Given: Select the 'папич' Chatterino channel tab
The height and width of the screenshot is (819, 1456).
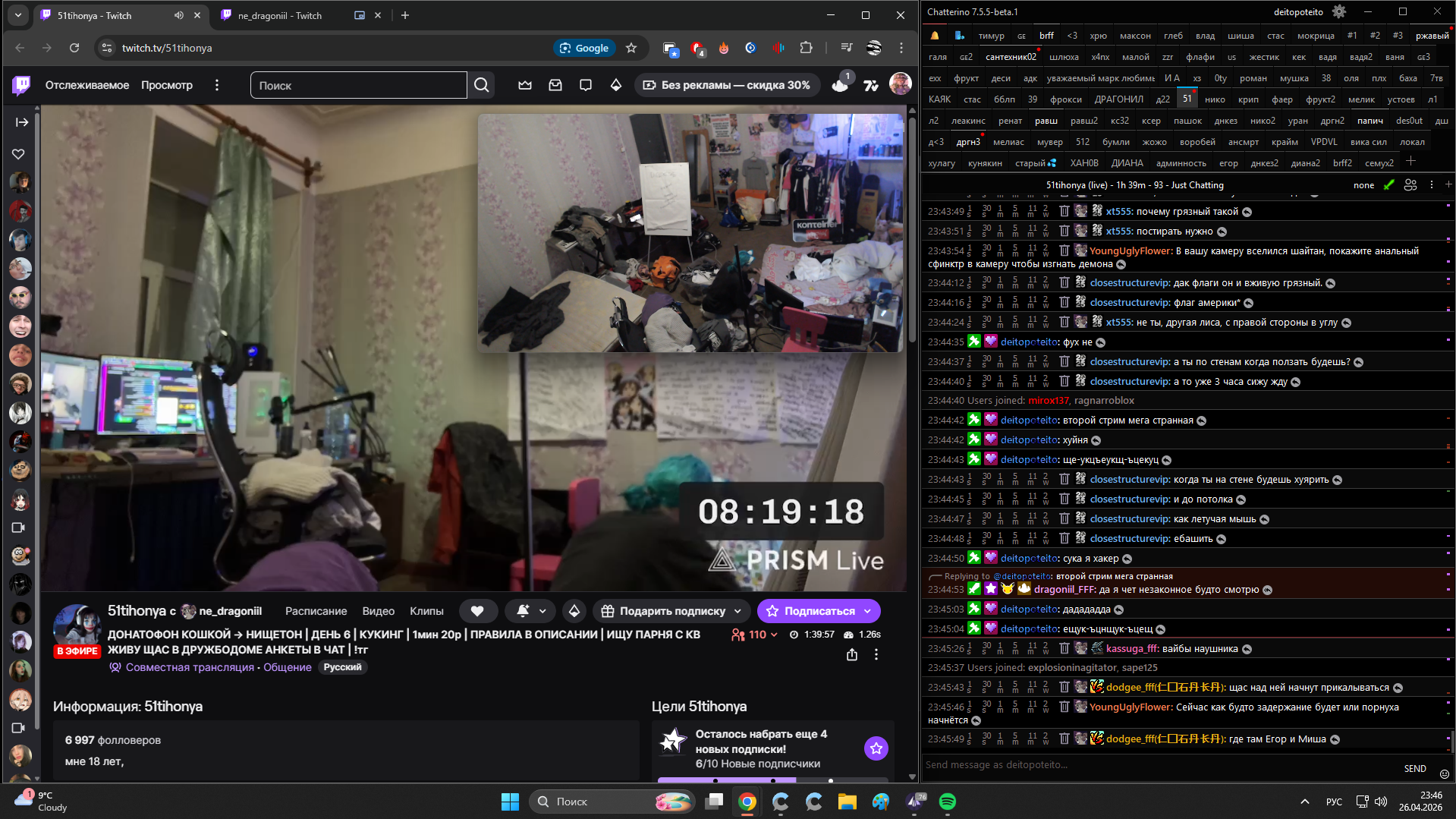Looking at the screenshot, I should point(1370,121).
